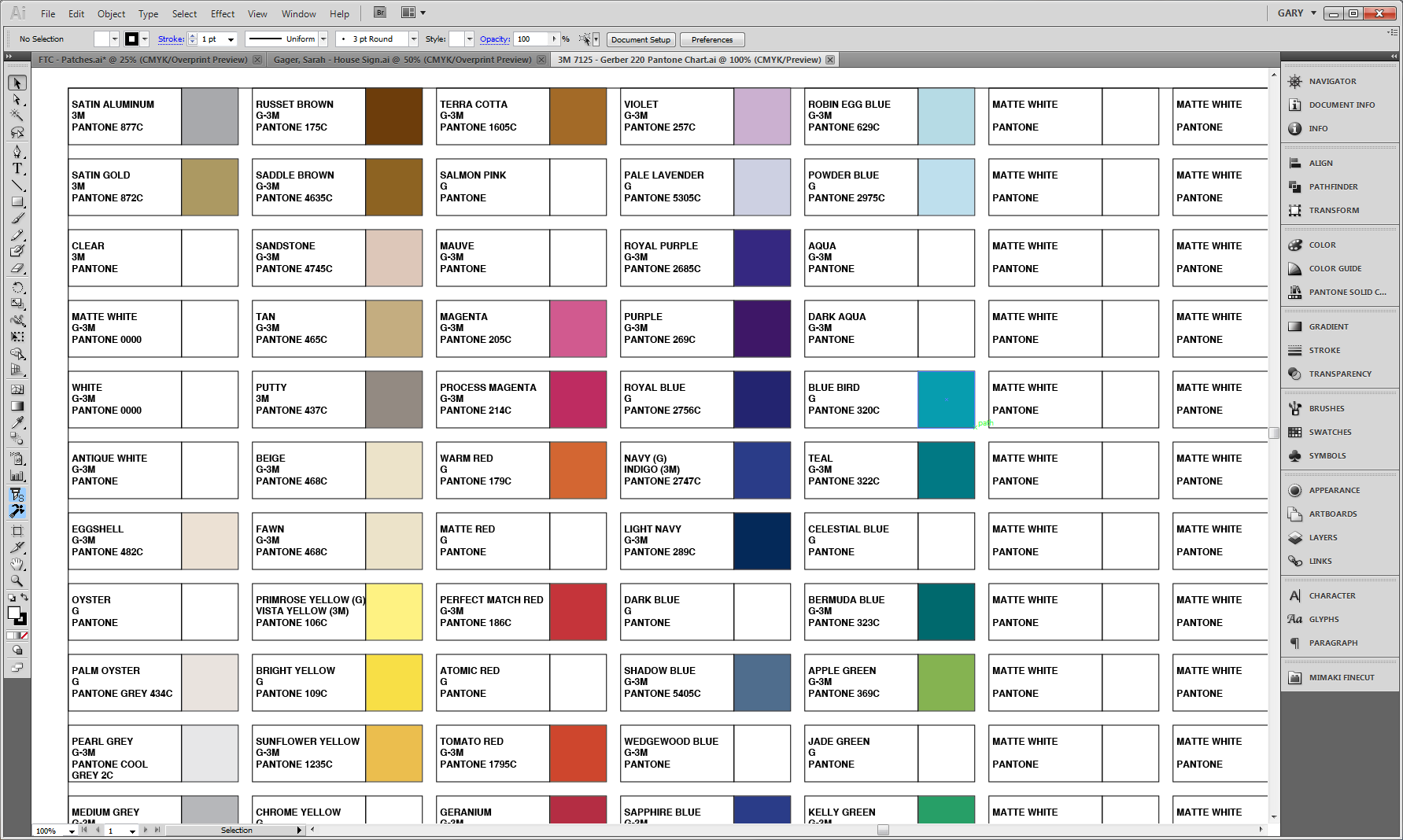The width and height of the screenshot is (1403, 840).
Task: Set paint to None in toolbox
Action: point(24,636)
